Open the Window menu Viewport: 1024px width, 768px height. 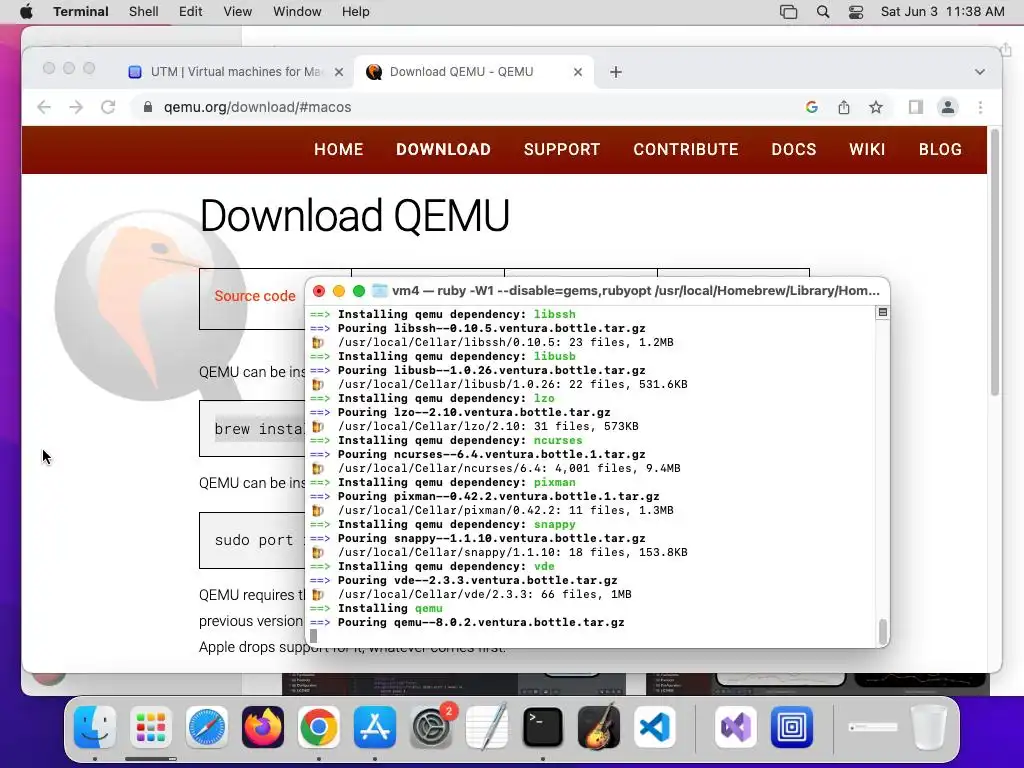click(297, 12)
